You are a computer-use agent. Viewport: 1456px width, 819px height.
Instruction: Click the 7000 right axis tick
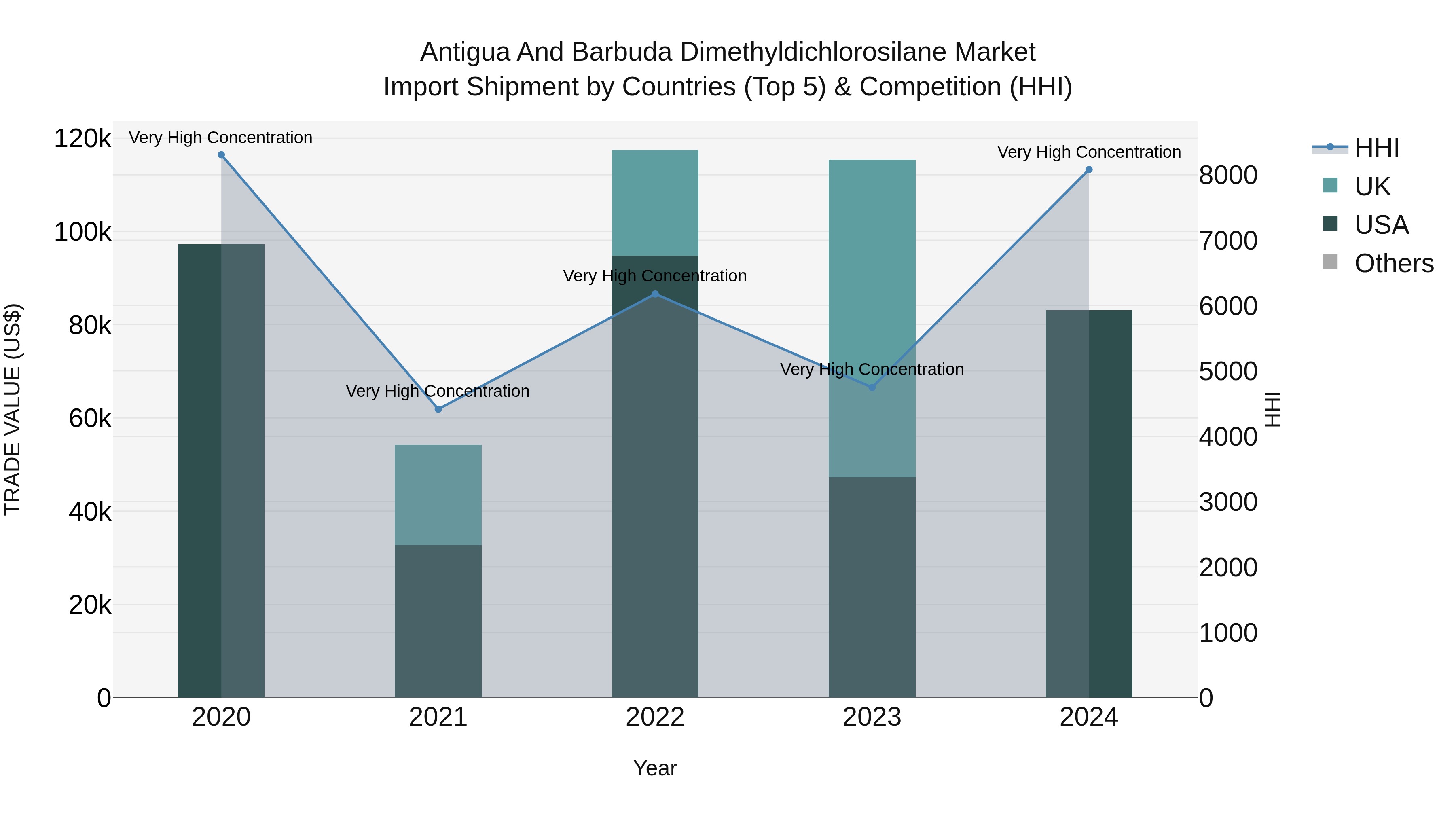click(x=1228, y=241)
